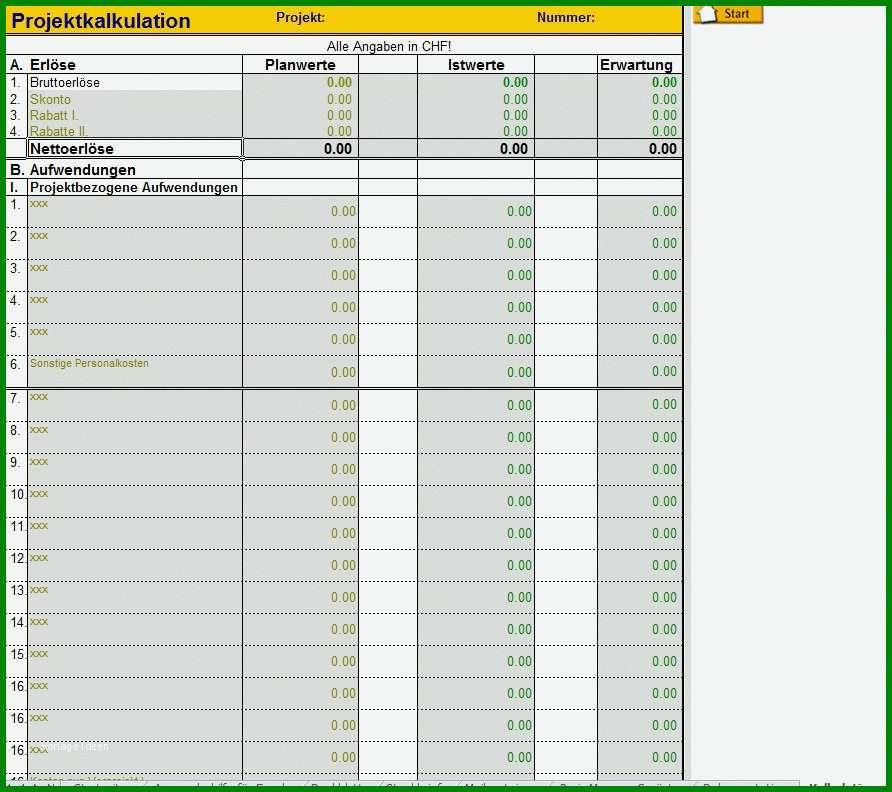Click Skonto Planwerte value 0.00
The image size is (892, 792).
point(339,100)
